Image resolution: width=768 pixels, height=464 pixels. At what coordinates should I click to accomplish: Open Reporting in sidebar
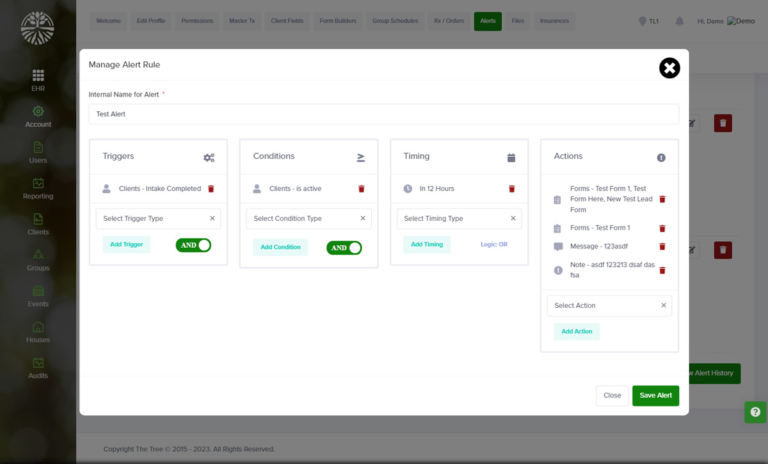(x=38, y=188)
